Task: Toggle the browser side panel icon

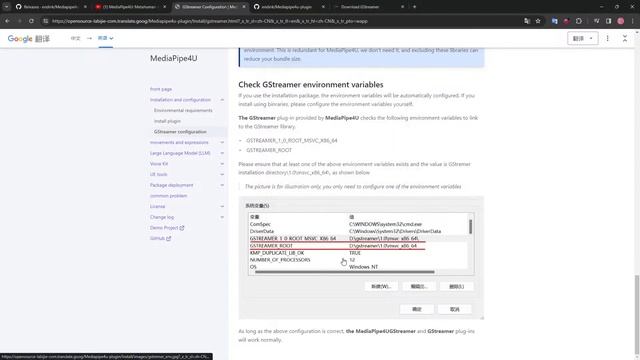Action: pyautogui.click(x=609, y=21)
